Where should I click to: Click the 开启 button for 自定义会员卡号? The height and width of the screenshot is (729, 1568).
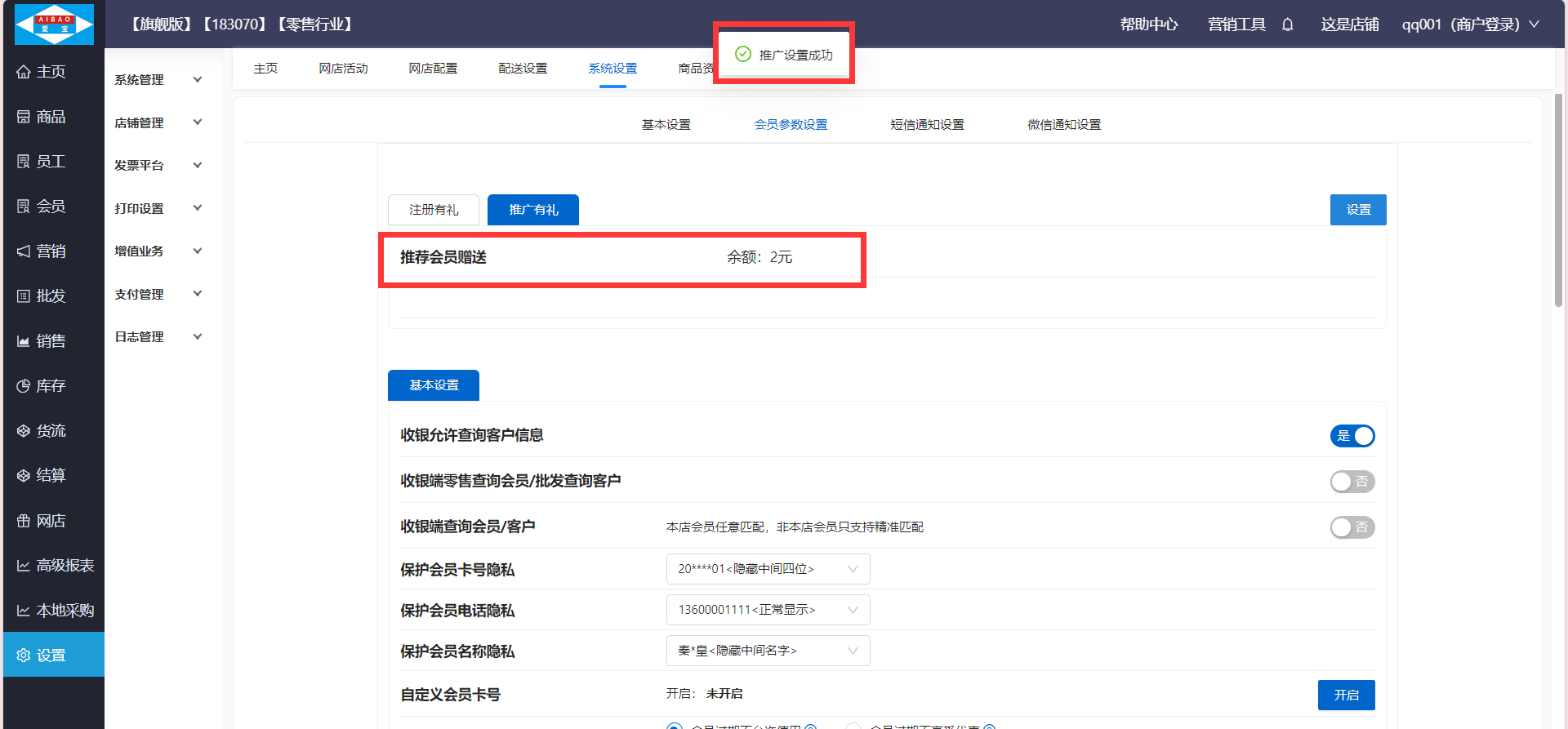pos(1346,695)
